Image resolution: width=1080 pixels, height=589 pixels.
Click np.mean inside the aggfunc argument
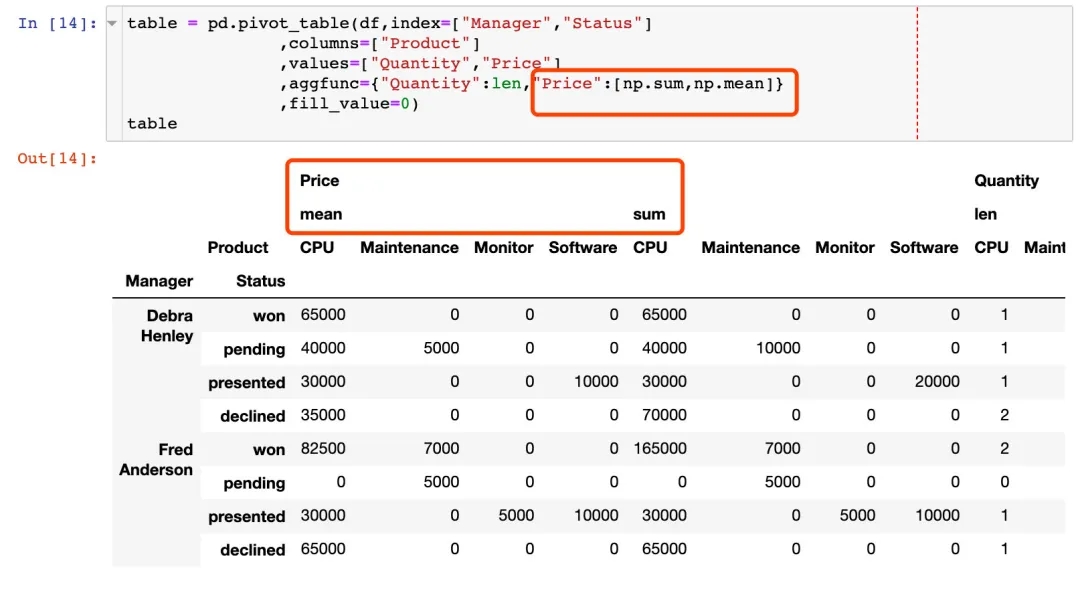coord(730,83)
